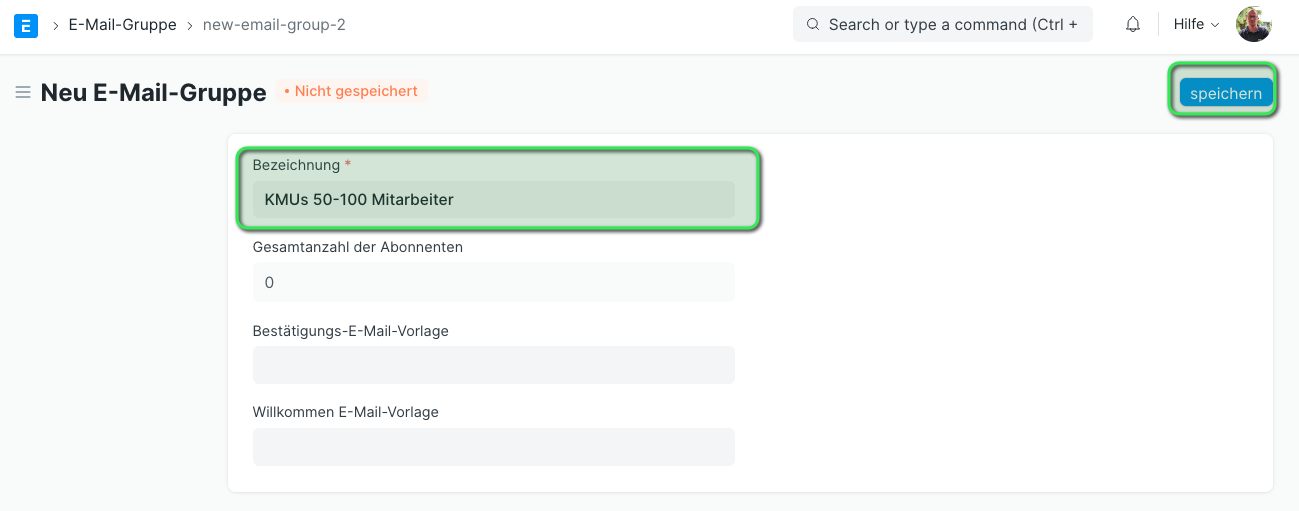Open the user avatar menu

1253,24
